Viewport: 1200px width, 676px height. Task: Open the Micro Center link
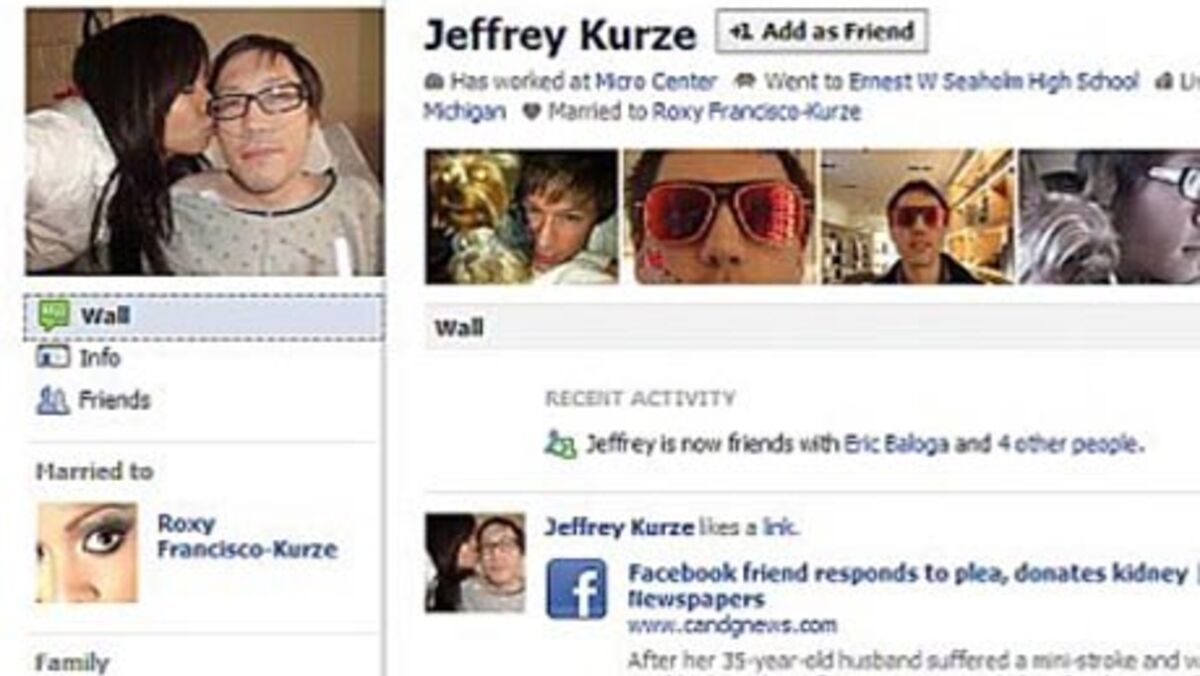pos(656,82)
